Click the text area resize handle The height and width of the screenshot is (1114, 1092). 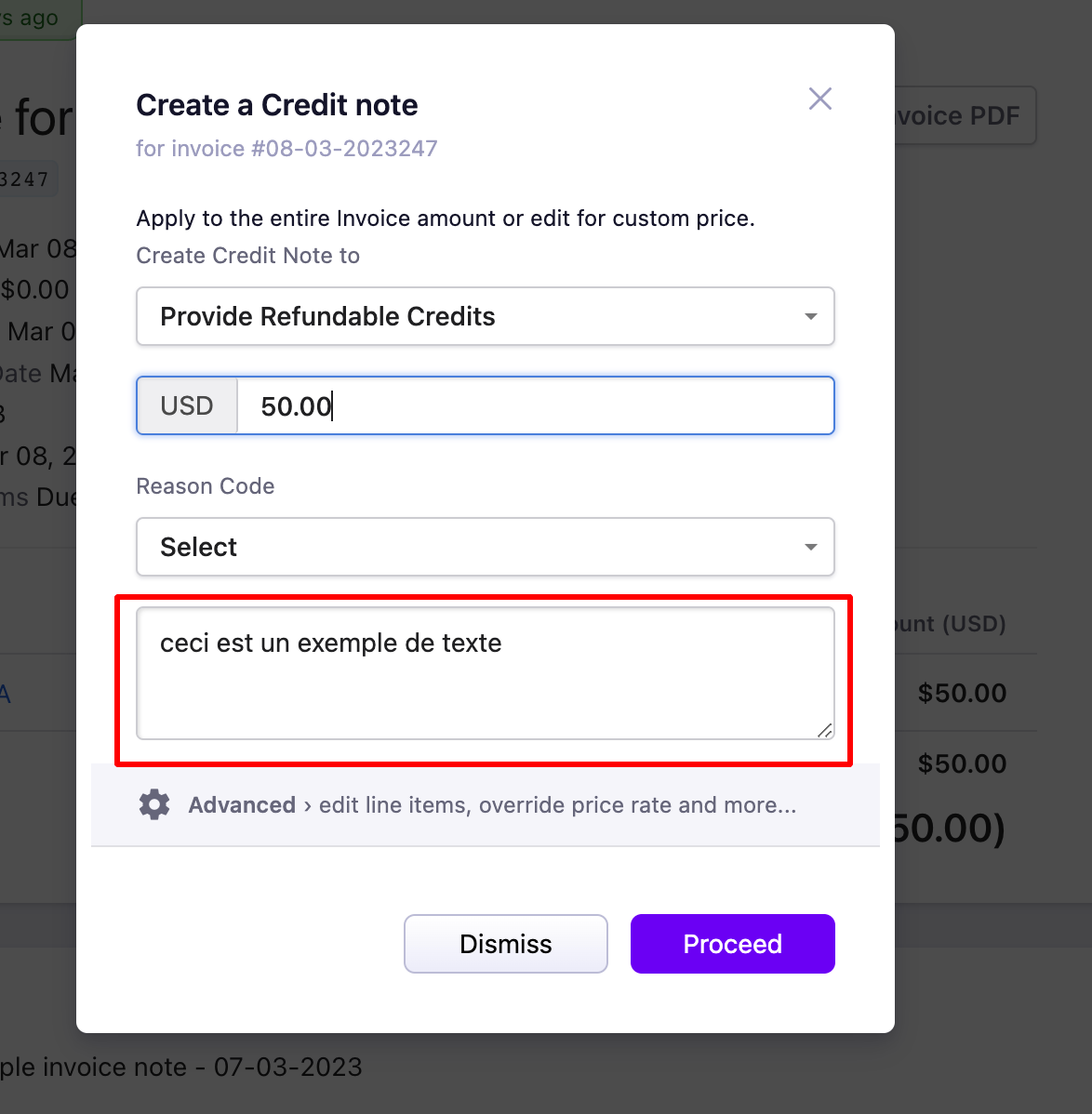tap(824, 730)
